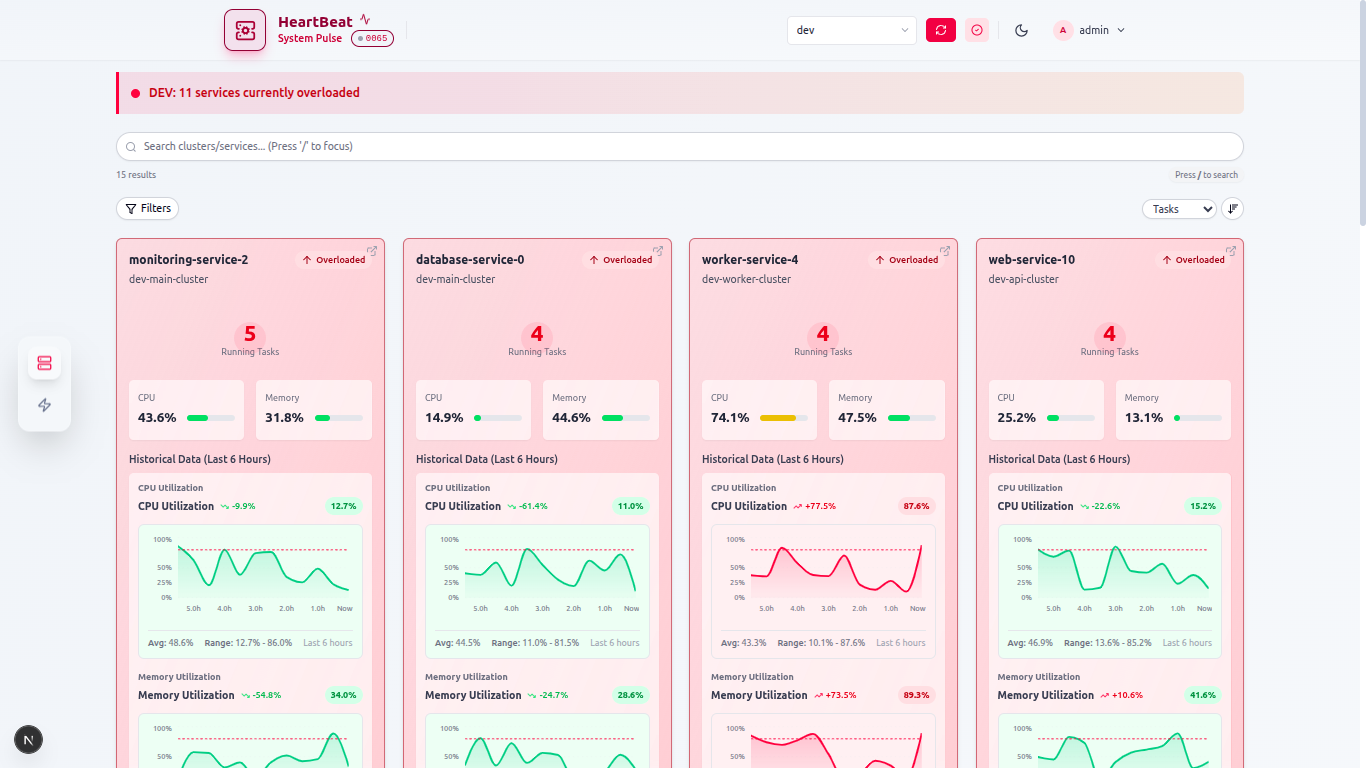Open the Filters panel

coord(147,208)
